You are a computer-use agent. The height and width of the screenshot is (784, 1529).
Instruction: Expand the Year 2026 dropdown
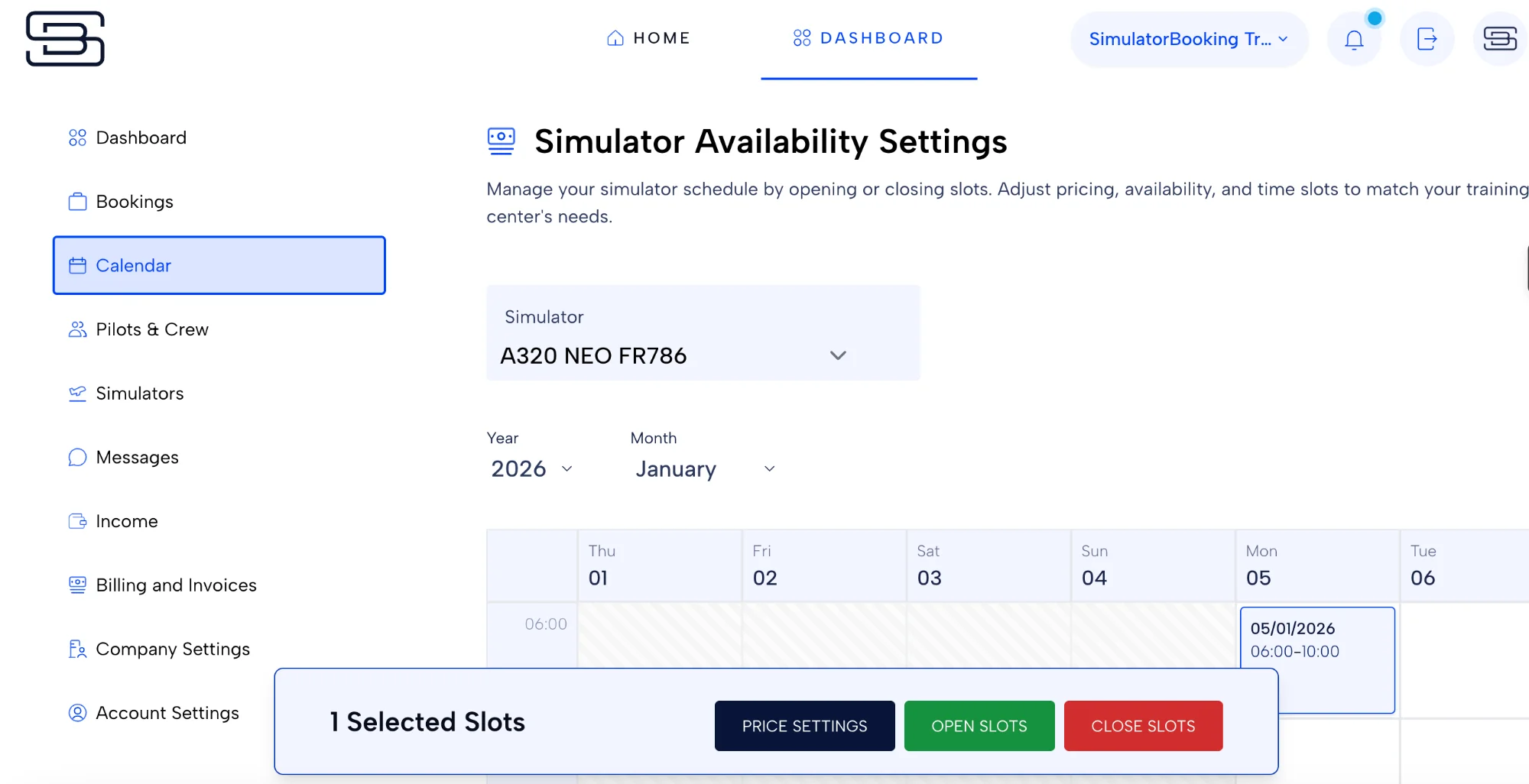pos(531,468)
